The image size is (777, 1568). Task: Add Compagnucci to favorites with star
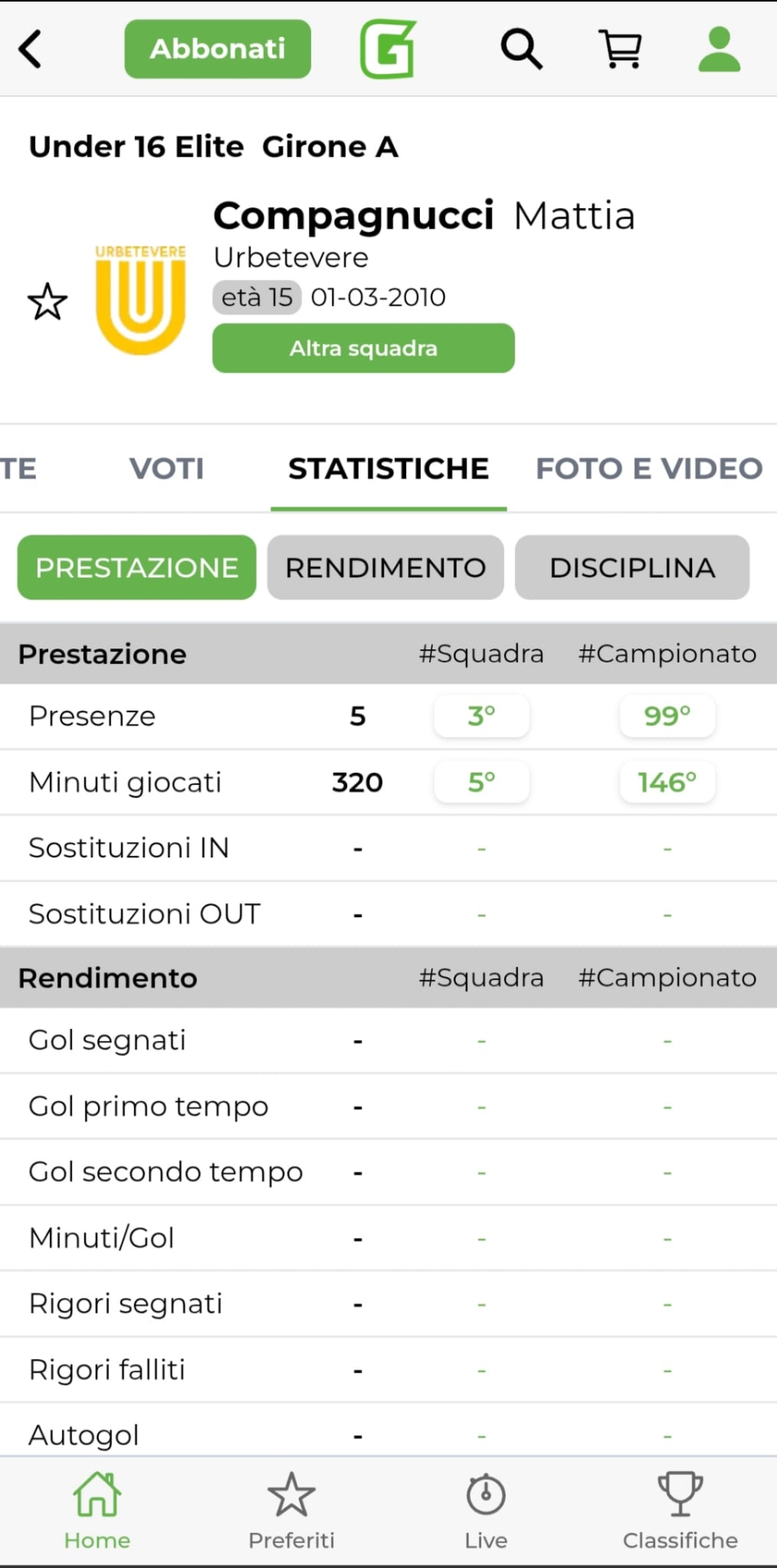pyautogui.click(x=47, y=301)
